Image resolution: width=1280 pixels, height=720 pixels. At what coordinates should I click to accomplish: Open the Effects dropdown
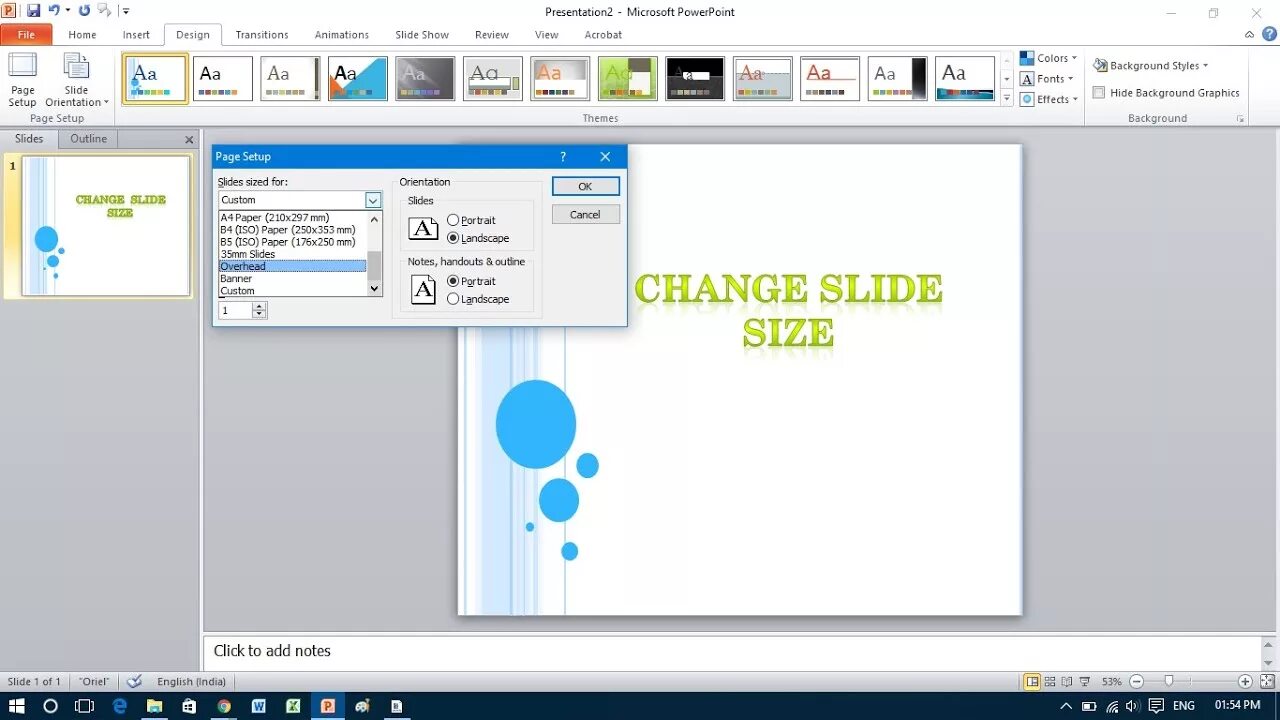[x=1048, y=99]
